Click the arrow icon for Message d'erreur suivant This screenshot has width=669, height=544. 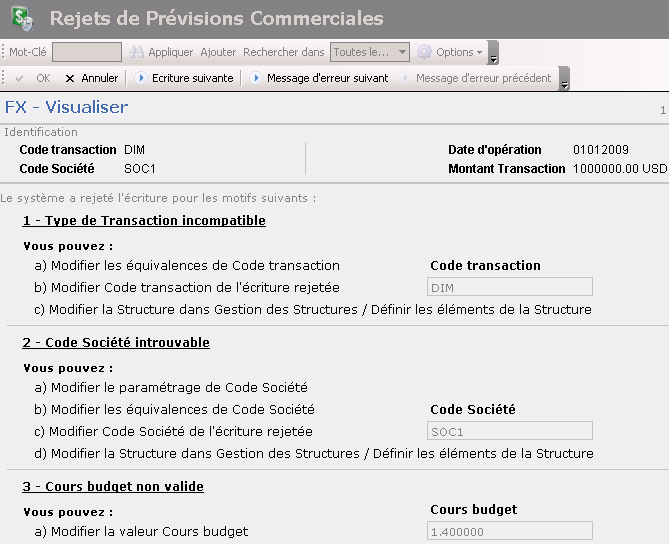[256, 78]
